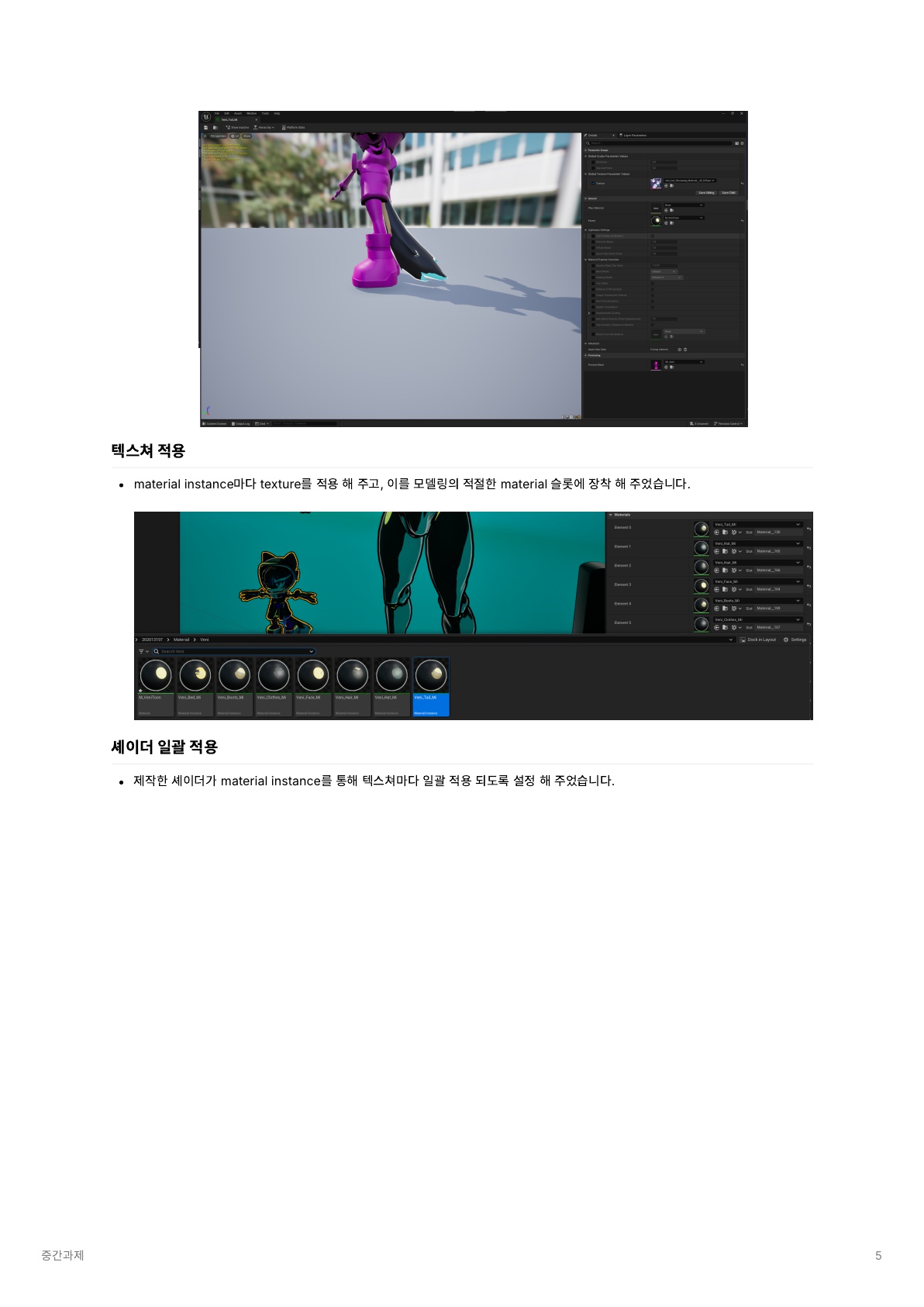The height and width of the screenshot is (1307, 924).
Task: Click the Unreal Engine logo icon
Action: pyautogui.click(x=206, y=116)
